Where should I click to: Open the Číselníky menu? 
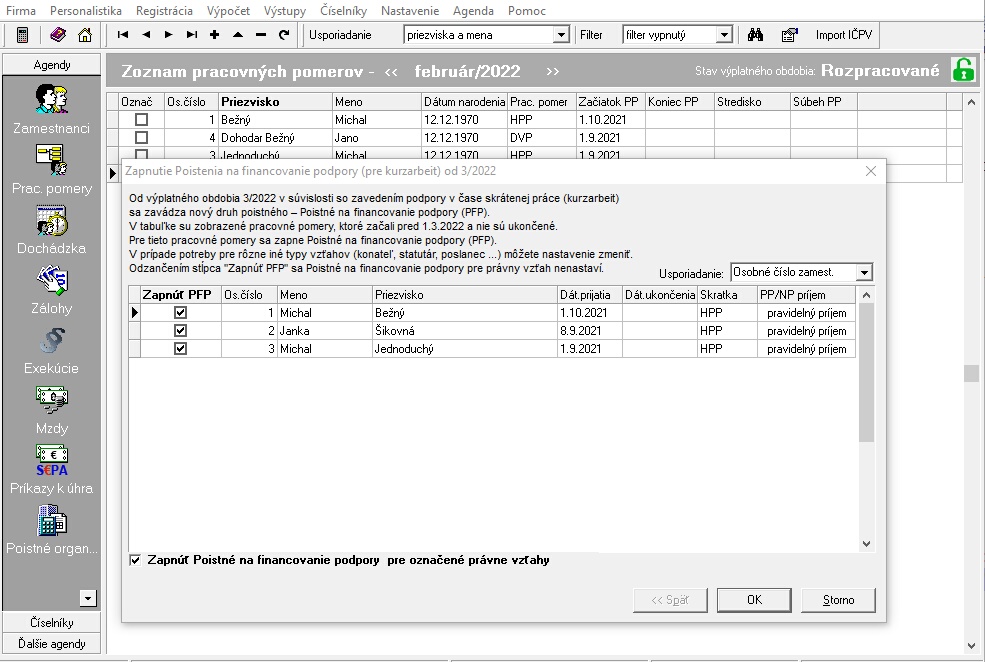pyautogui.click(x=343, y=11)
